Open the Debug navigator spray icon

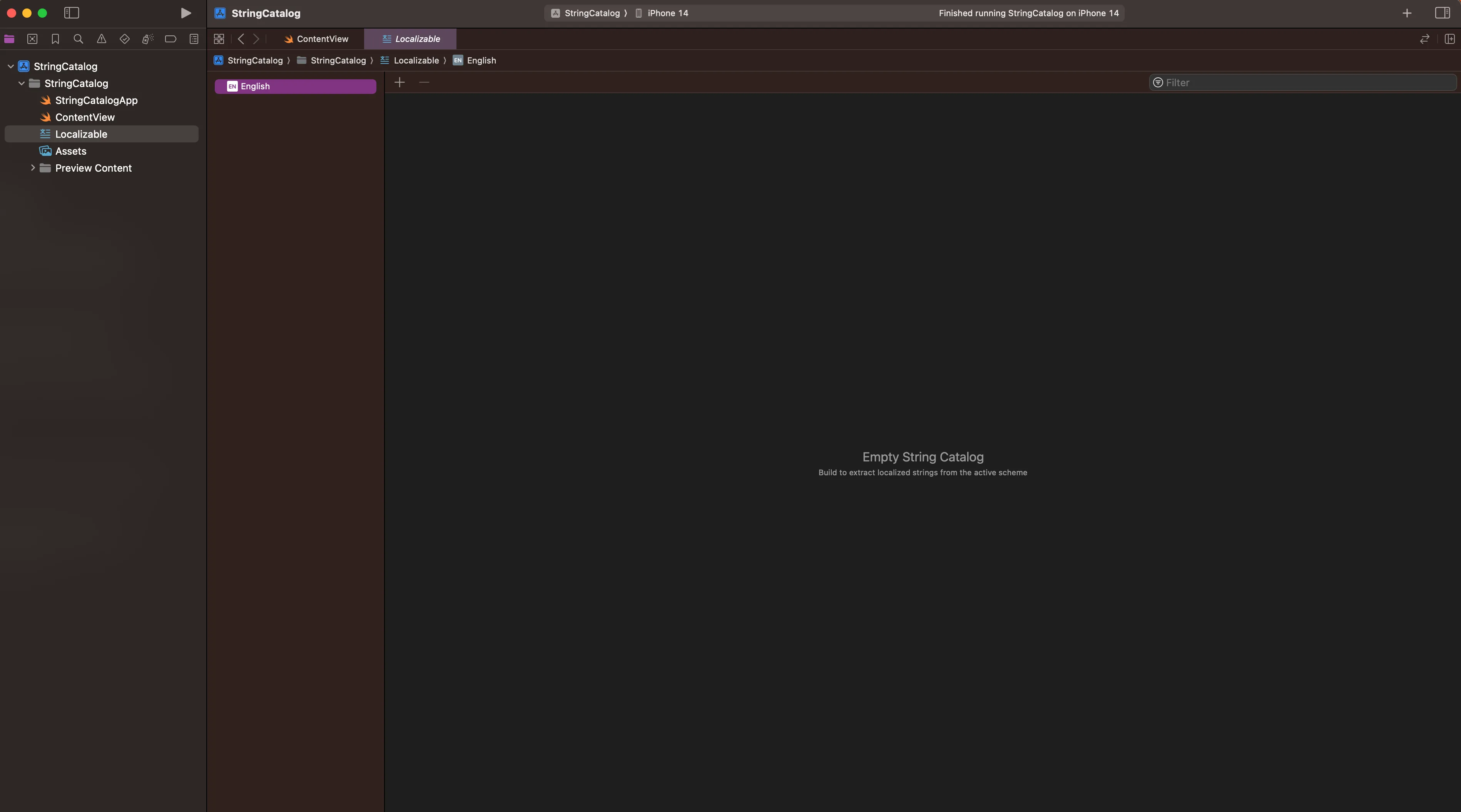pyautogui.click(x=147, y=39)
